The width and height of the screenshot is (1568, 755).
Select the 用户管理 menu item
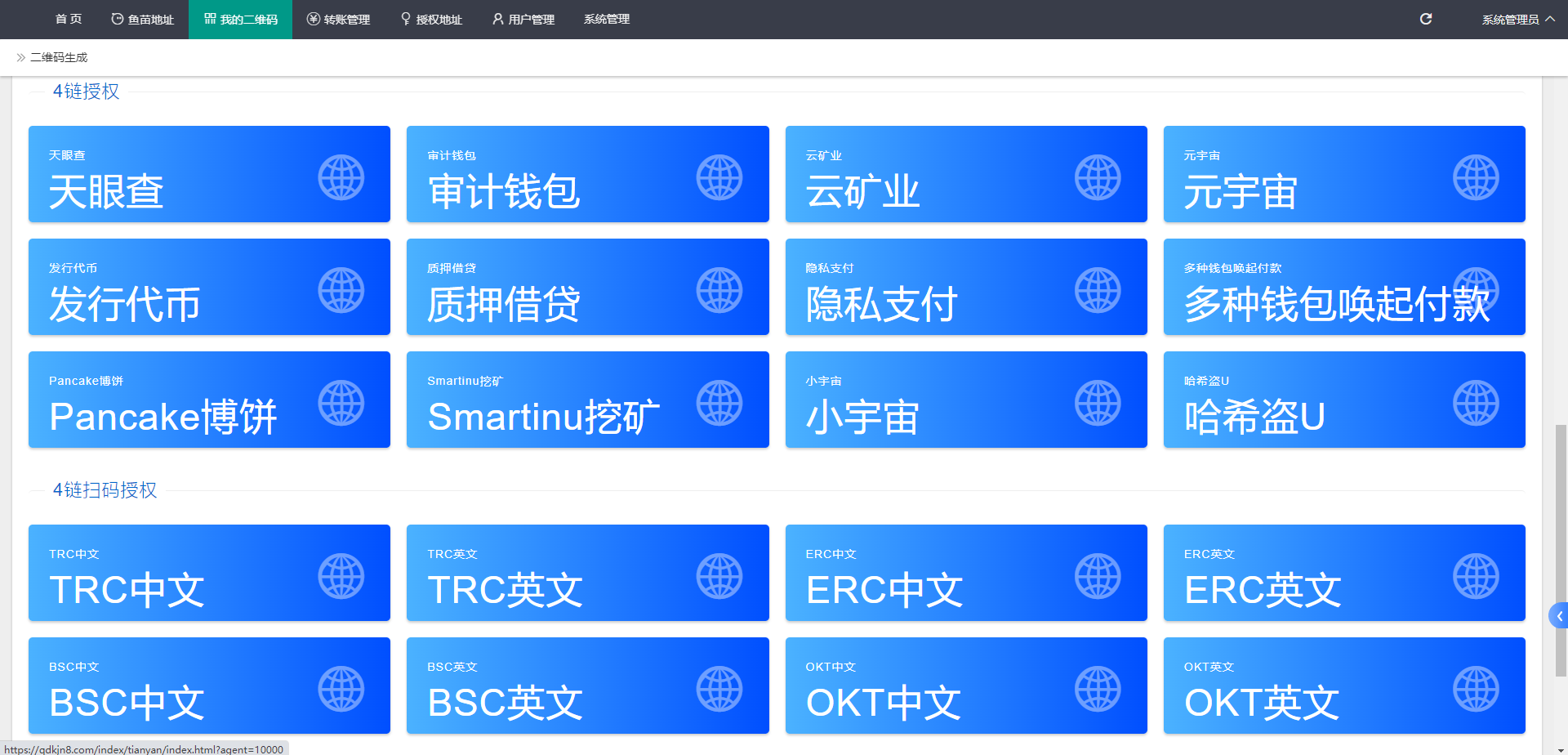point(523,20)
